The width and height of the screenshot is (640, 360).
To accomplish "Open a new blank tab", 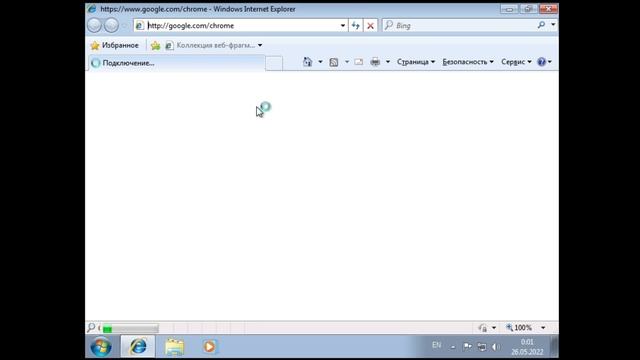I will click(274, 63).
